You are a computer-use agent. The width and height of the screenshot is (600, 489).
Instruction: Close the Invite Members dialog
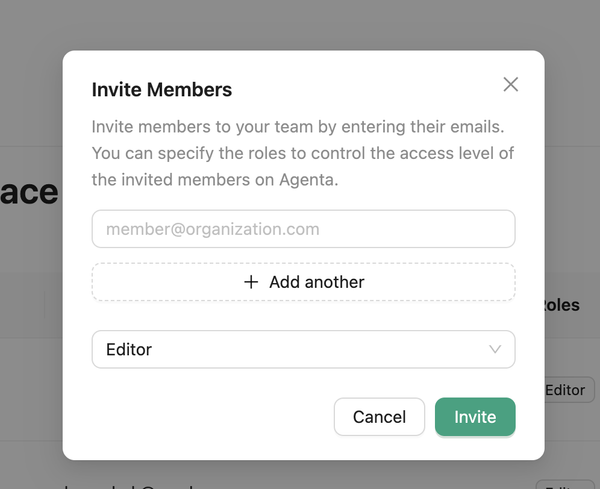(x=511, y=85)
